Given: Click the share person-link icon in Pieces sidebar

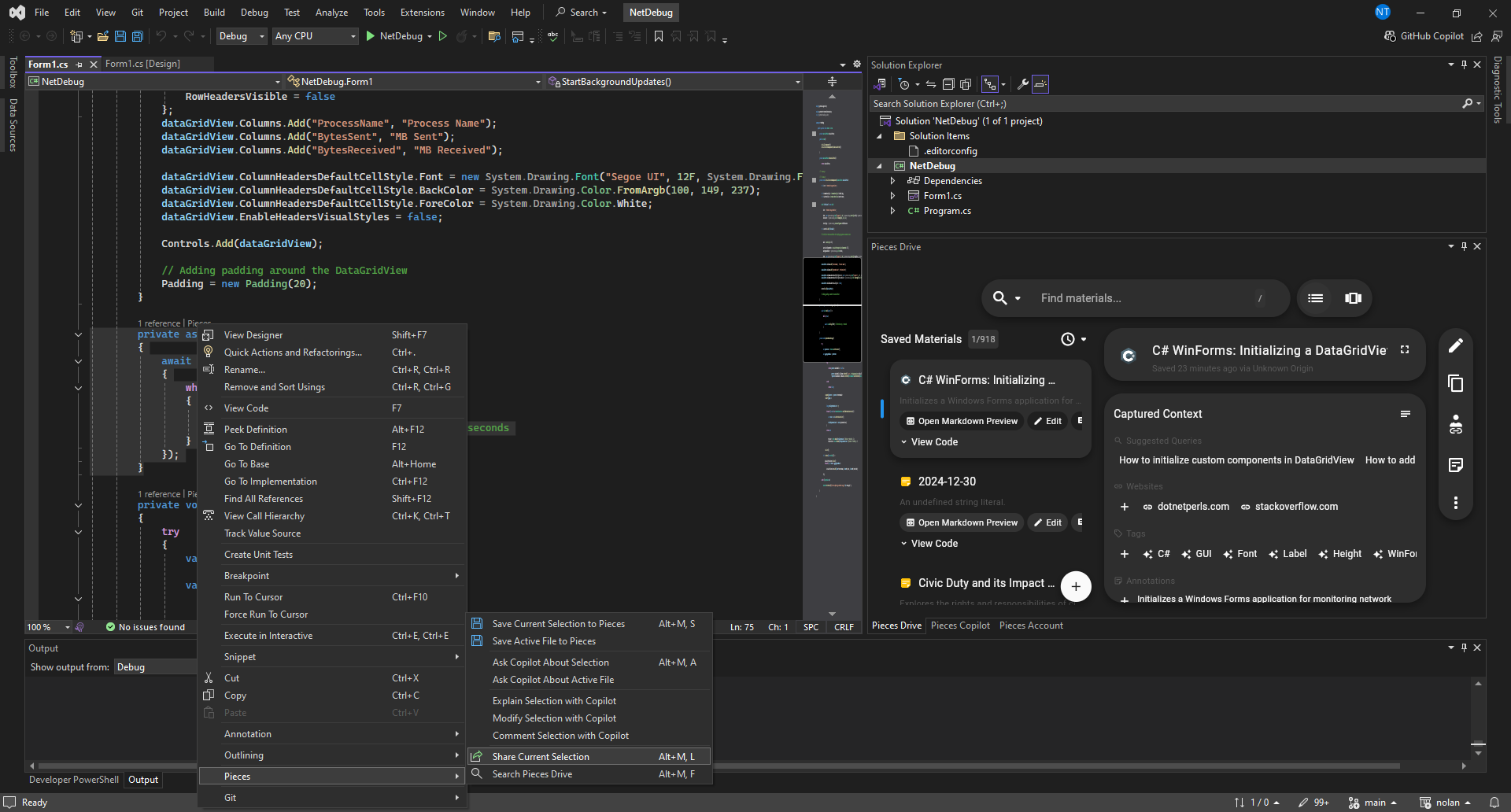Looking at the screenshot, I should pyautogui.click(x=1456, y=424).
